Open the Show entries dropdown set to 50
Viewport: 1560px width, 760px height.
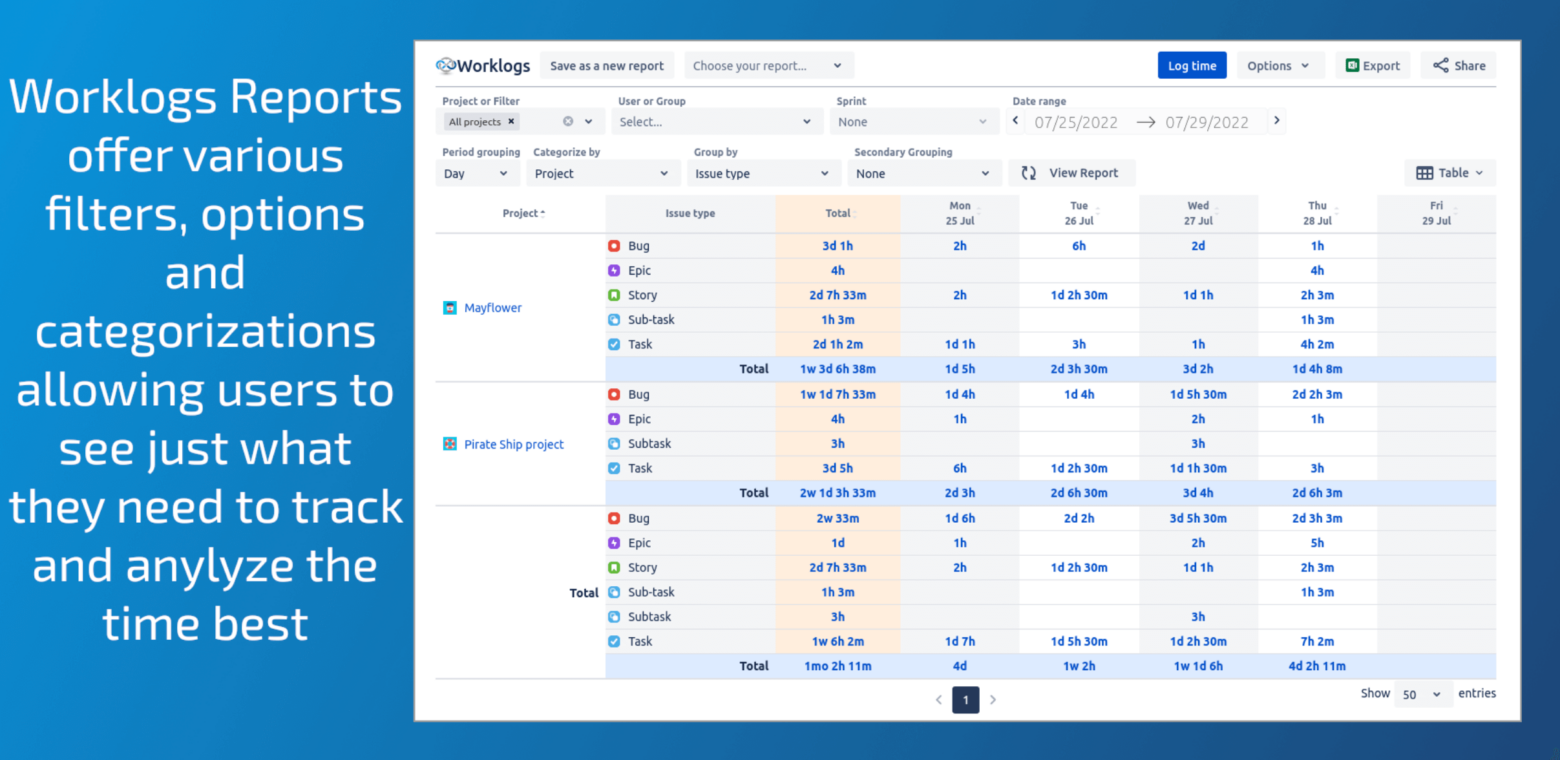click(x=1423, y=693)
